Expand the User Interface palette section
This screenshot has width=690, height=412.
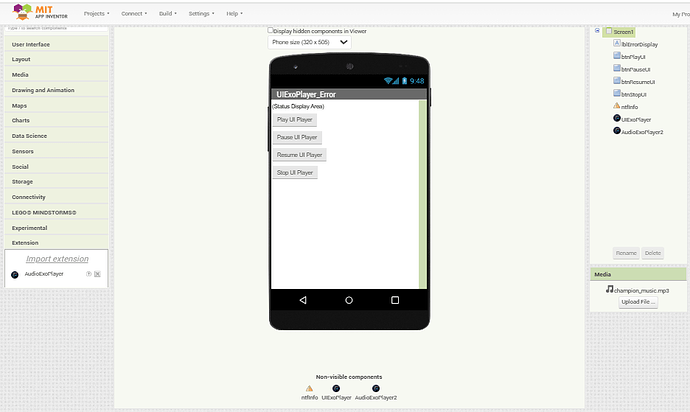click(56, 44)
